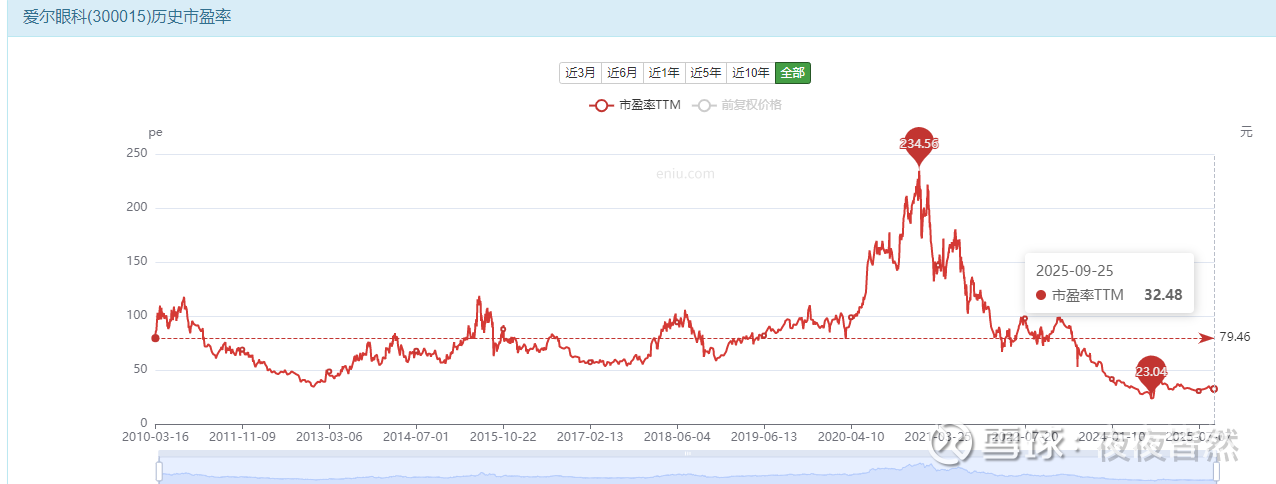This screenshot has height=484, width=1276.
Task: Click the 234.56 maximum PE marker pin
Action: pos(919,144)
